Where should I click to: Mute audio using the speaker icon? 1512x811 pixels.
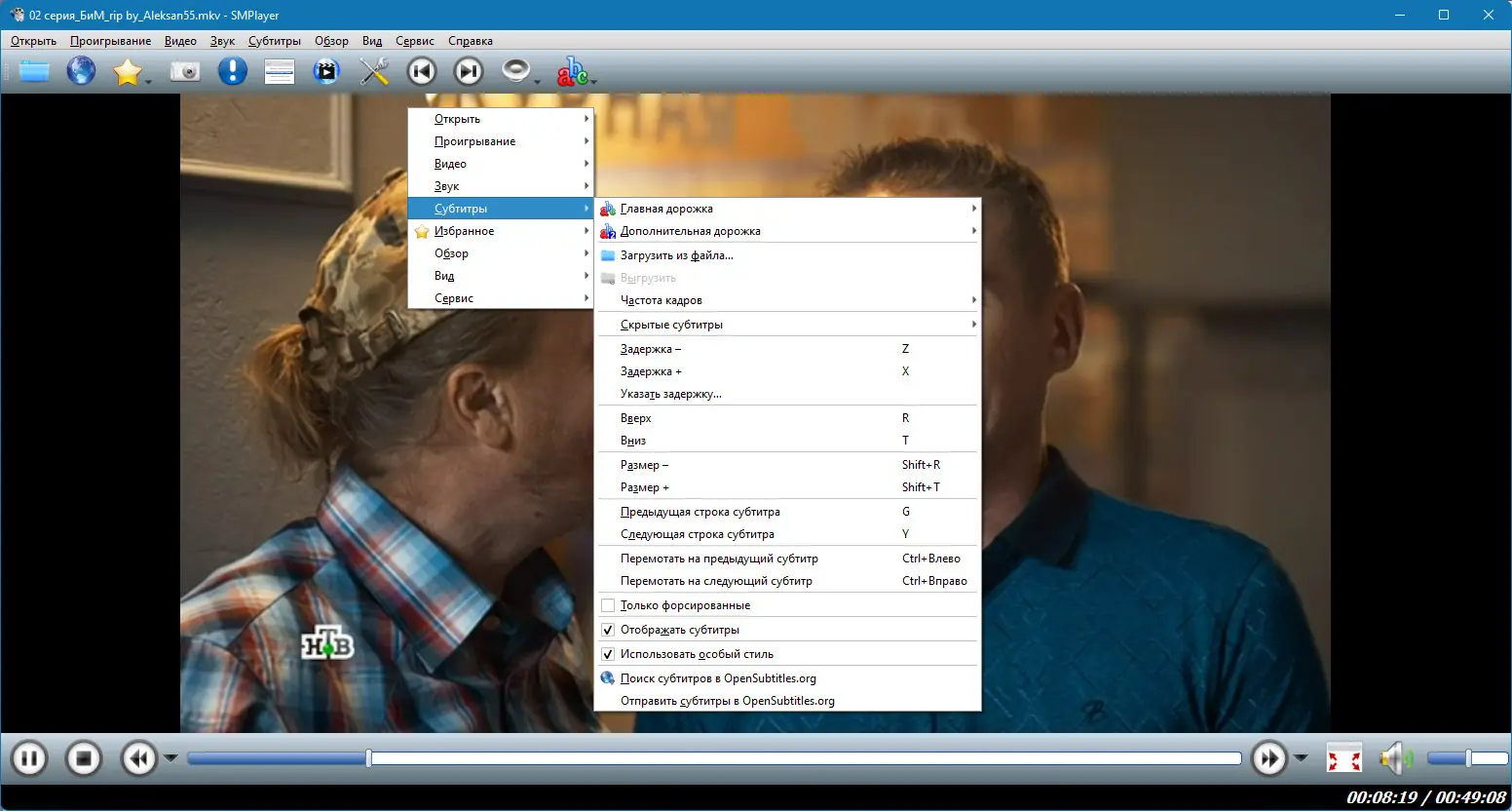(x=1394, y=758)
